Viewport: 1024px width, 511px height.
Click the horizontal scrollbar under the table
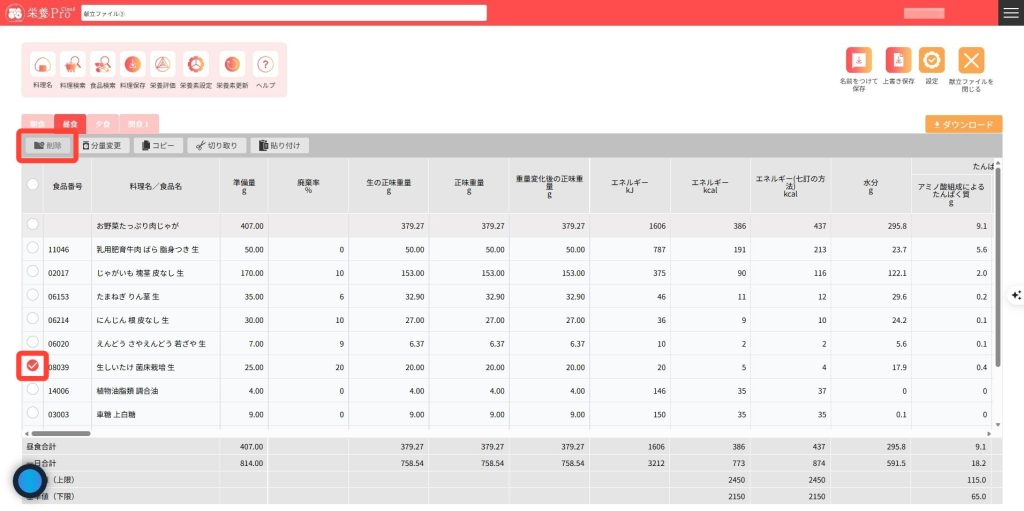[x=60, y=433]
